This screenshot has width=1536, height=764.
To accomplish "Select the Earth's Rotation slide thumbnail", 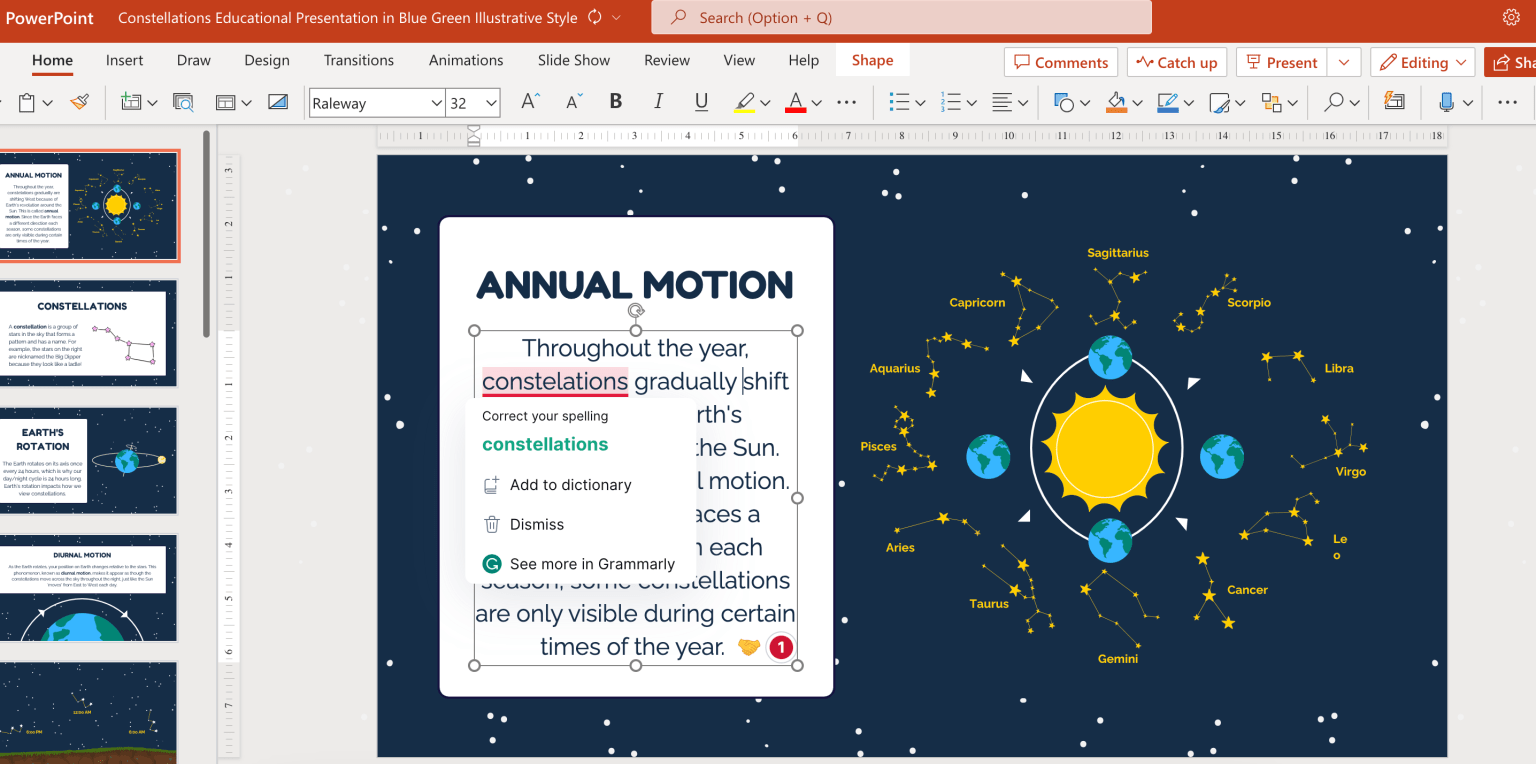I will [88, 460].
